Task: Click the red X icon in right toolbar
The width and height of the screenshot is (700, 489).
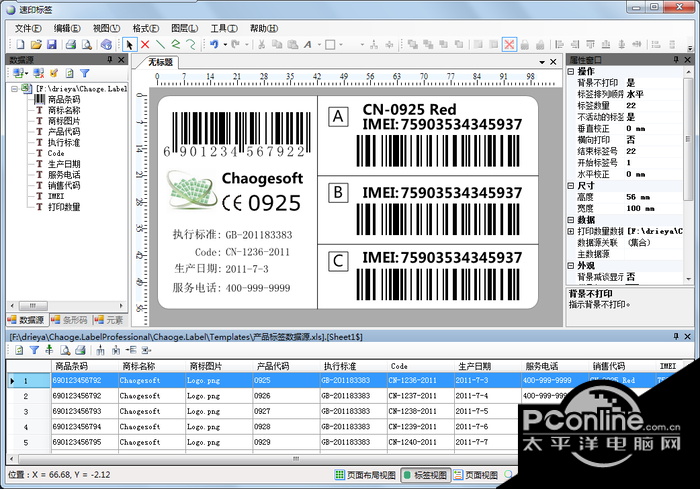Action: (509, 45)
